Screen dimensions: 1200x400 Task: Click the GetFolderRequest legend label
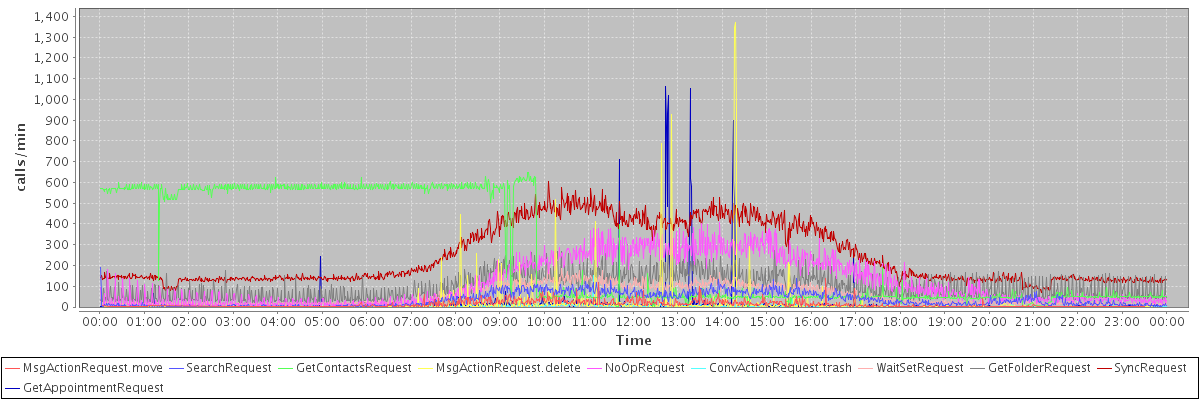coord(1039,368)
